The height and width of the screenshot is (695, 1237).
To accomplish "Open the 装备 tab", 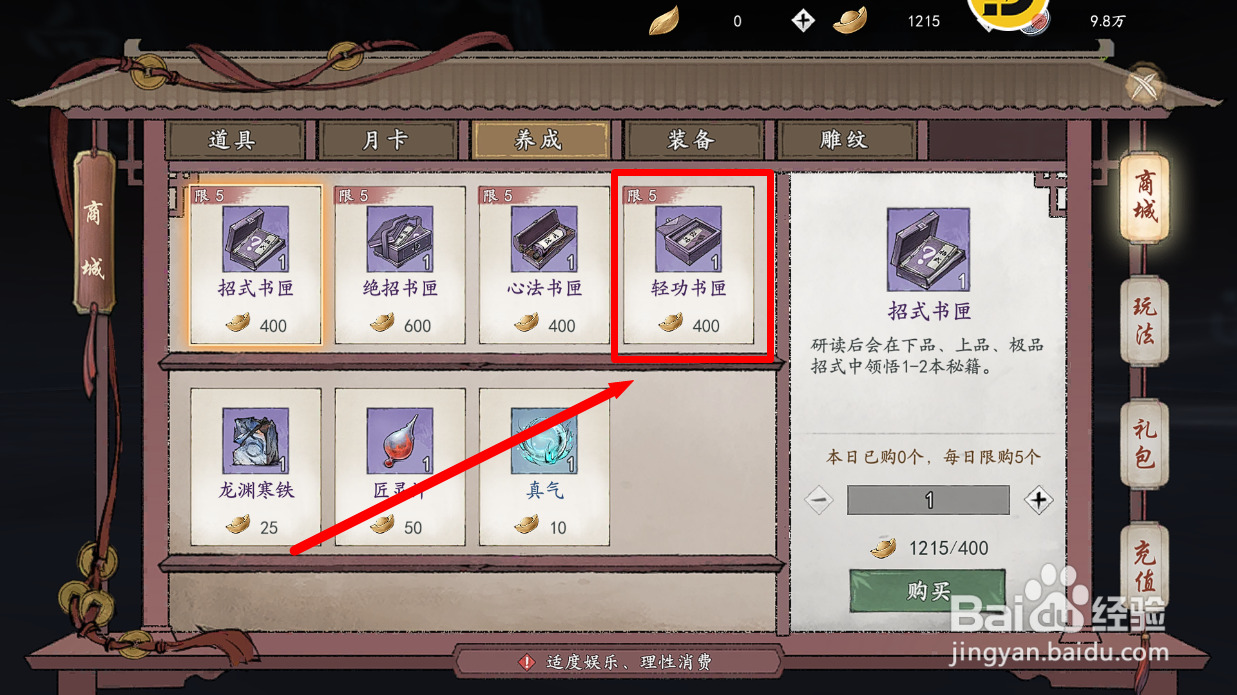I will tap(692, 140).
